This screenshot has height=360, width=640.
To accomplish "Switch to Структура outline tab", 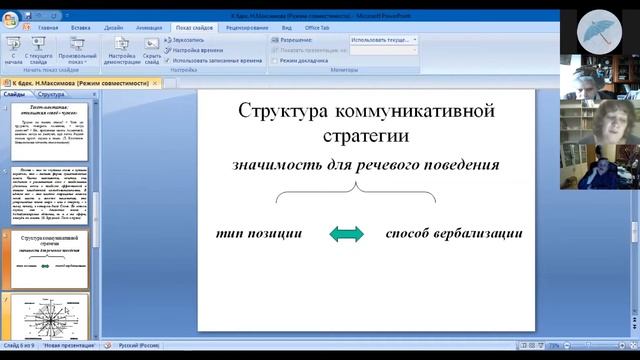I will 51,94.
